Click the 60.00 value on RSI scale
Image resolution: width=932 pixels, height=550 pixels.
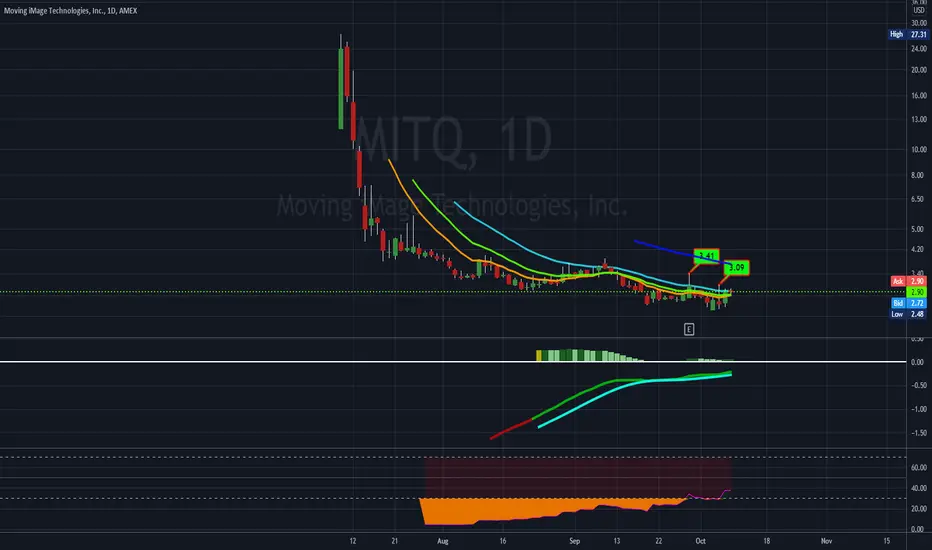pos(919,467)
